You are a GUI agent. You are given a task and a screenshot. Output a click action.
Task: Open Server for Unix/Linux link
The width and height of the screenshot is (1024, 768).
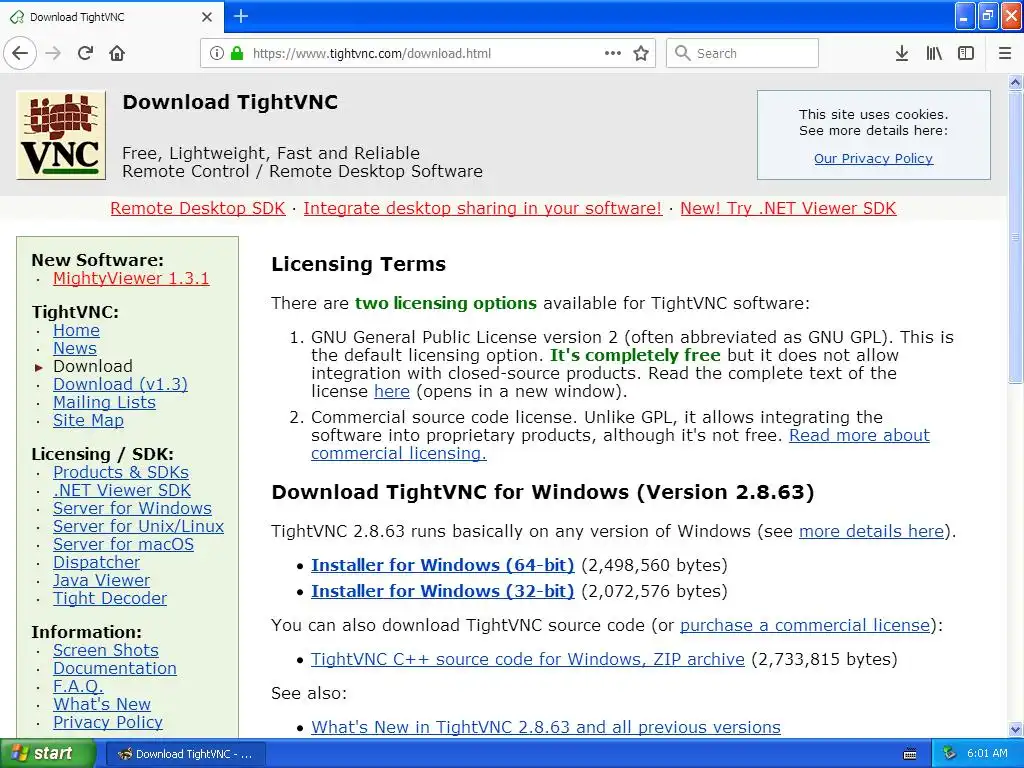click(x=138, y=526)
